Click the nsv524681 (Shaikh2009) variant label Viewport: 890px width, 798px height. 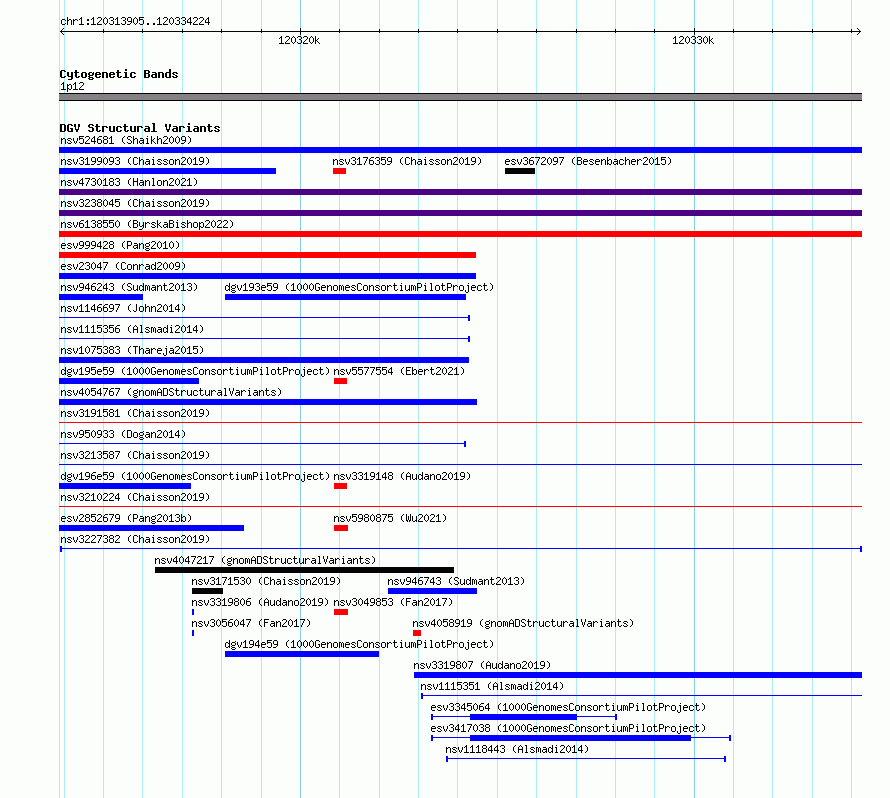(x=126, y=140)
